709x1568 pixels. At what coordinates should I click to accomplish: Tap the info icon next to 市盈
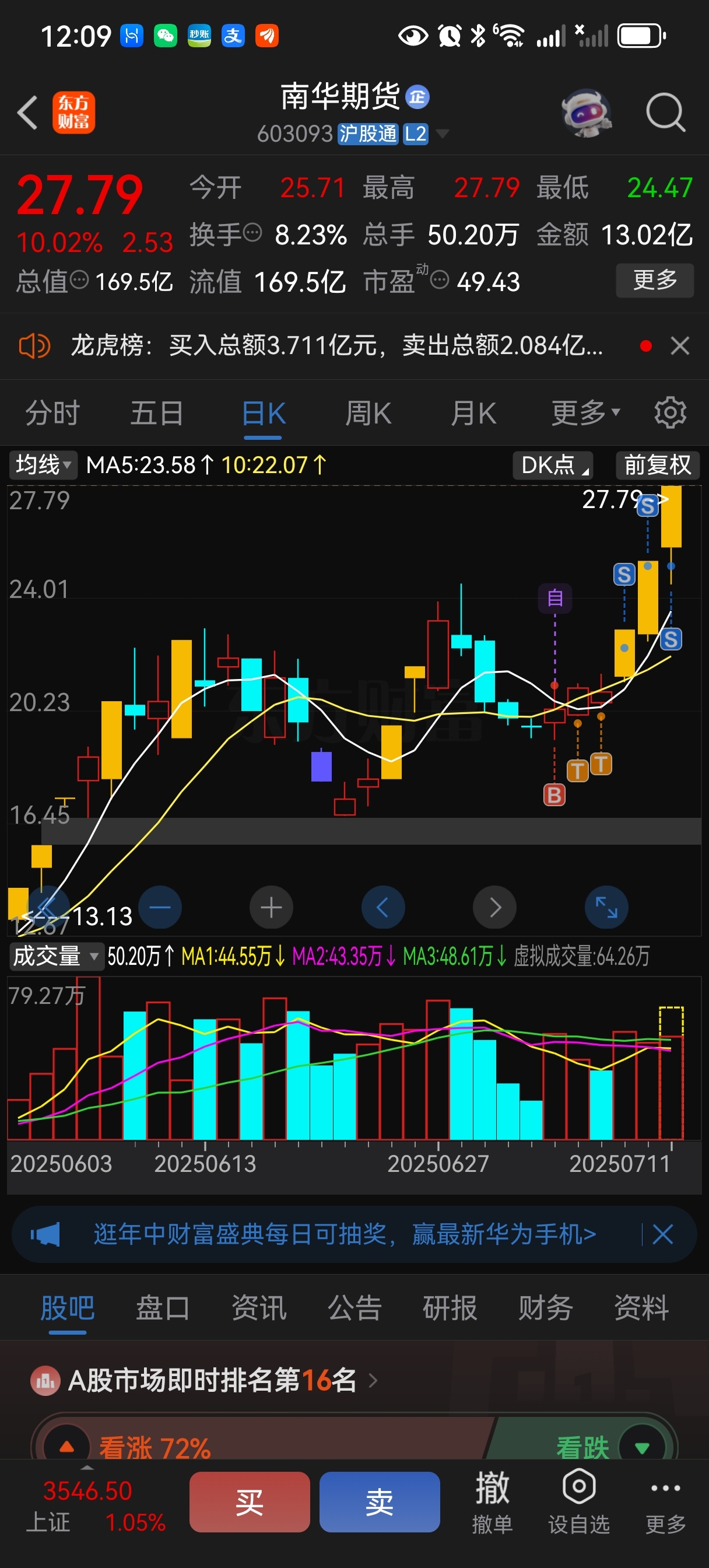coord(440,280)
